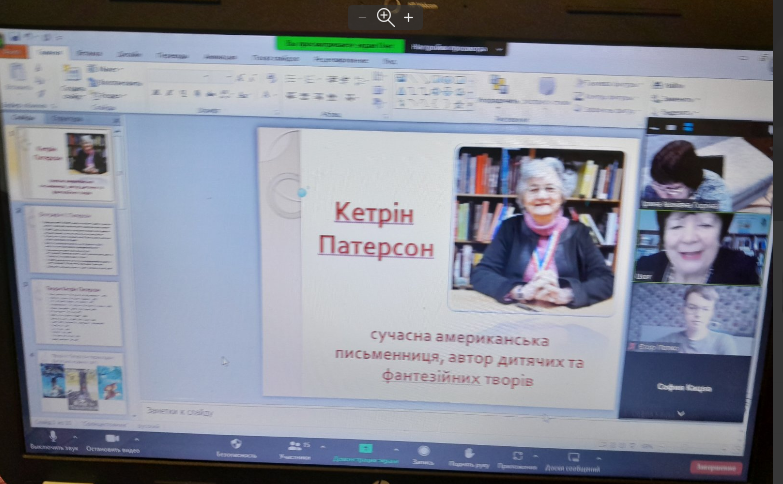Select the third slide thumbnail with works list
This screenshot has height=484, width=783.
(x=78, y=313)
